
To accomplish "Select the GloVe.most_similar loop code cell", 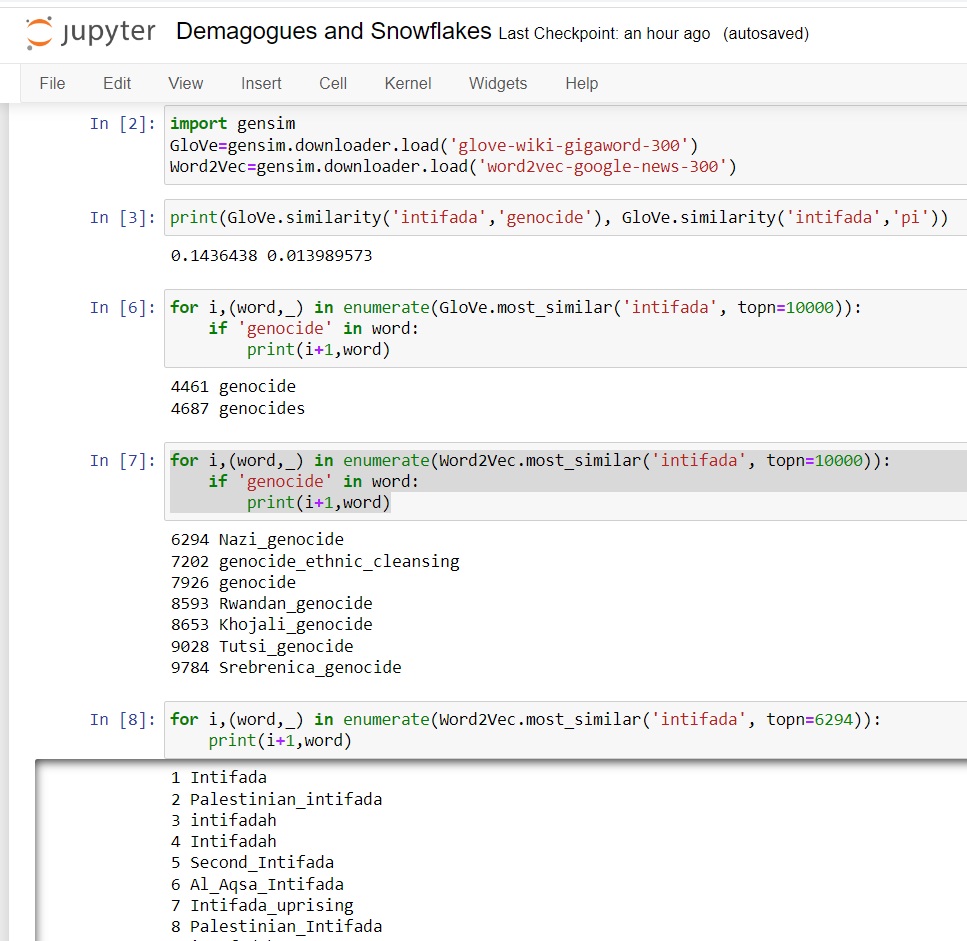I will (560, 329).
